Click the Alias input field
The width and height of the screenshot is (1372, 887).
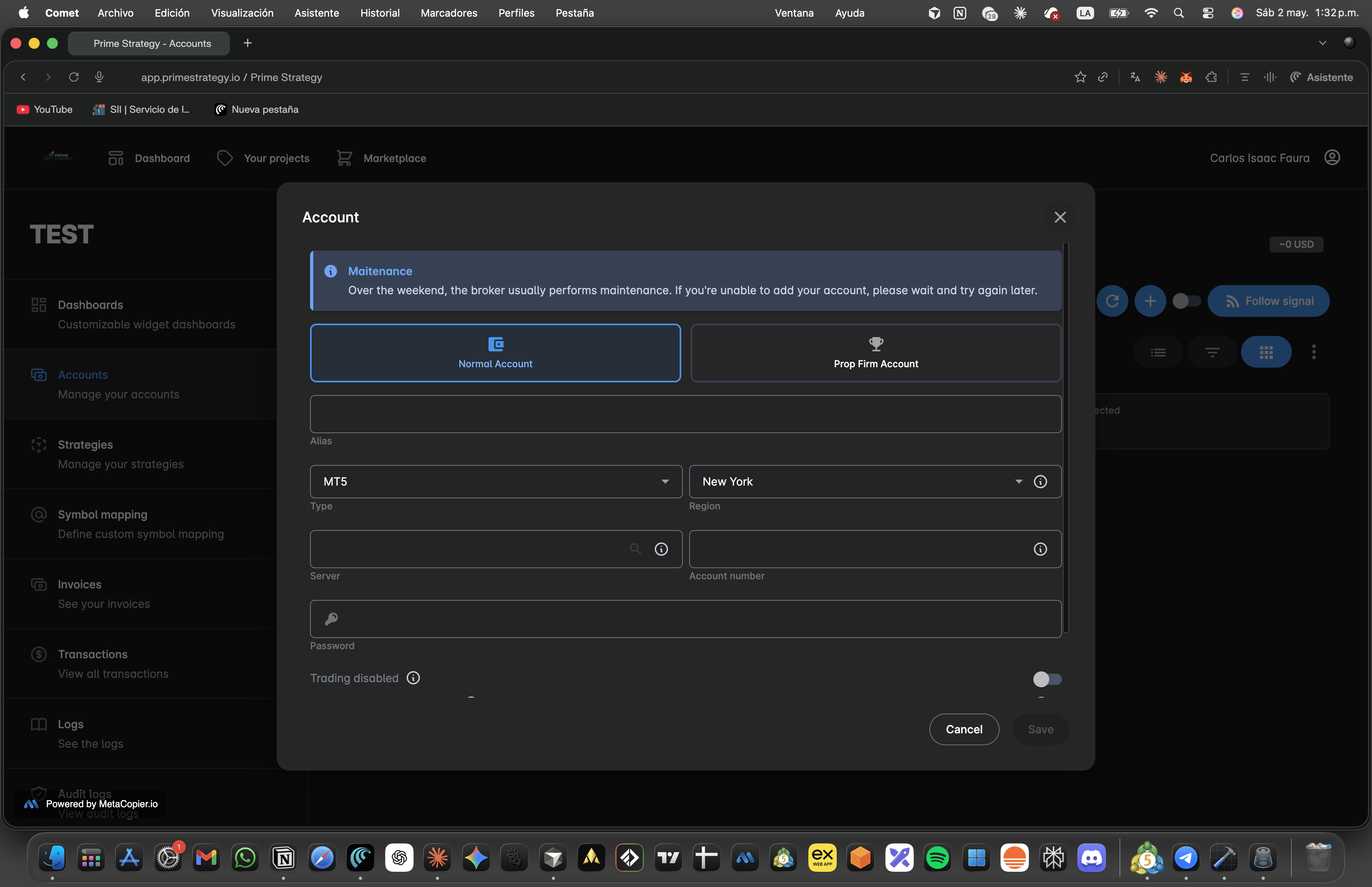pos(686,414)
